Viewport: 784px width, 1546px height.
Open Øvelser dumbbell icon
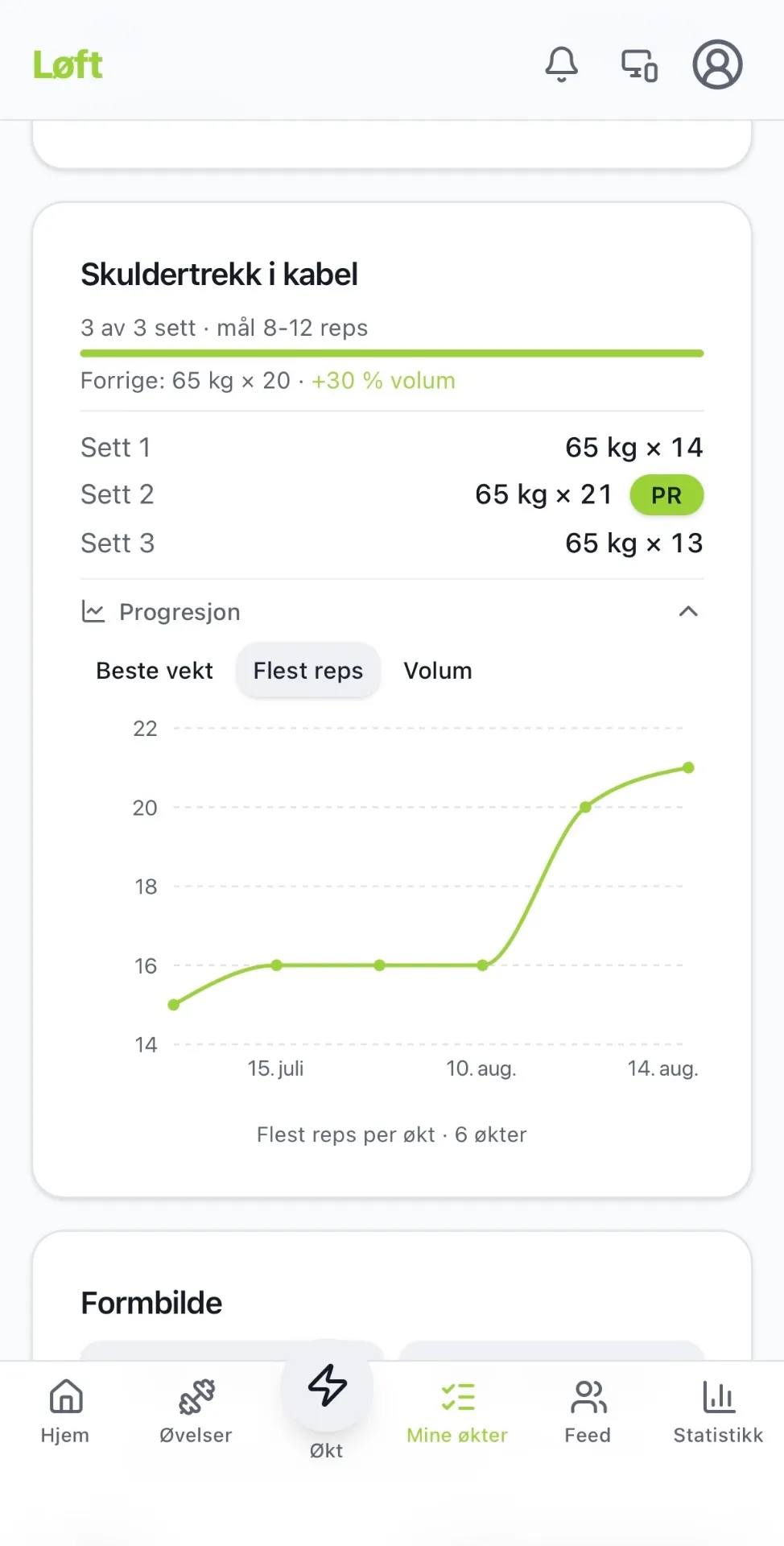(196, 1396)
